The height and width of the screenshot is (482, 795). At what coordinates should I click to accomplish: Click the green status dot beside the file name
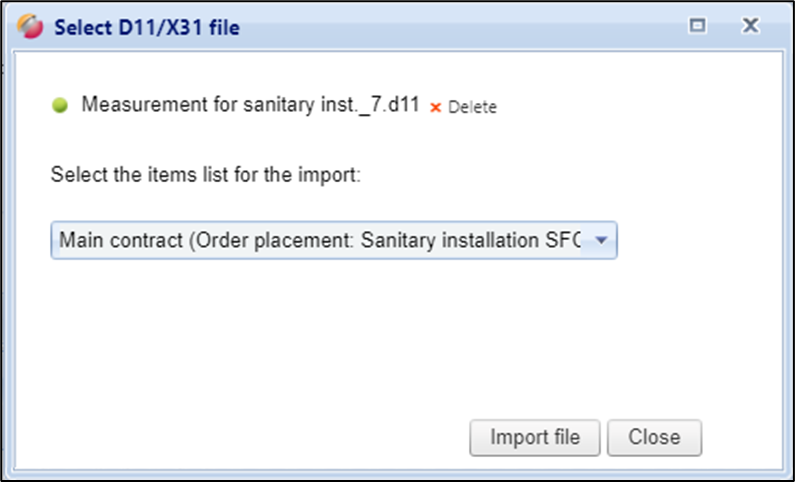click(60, 105)
